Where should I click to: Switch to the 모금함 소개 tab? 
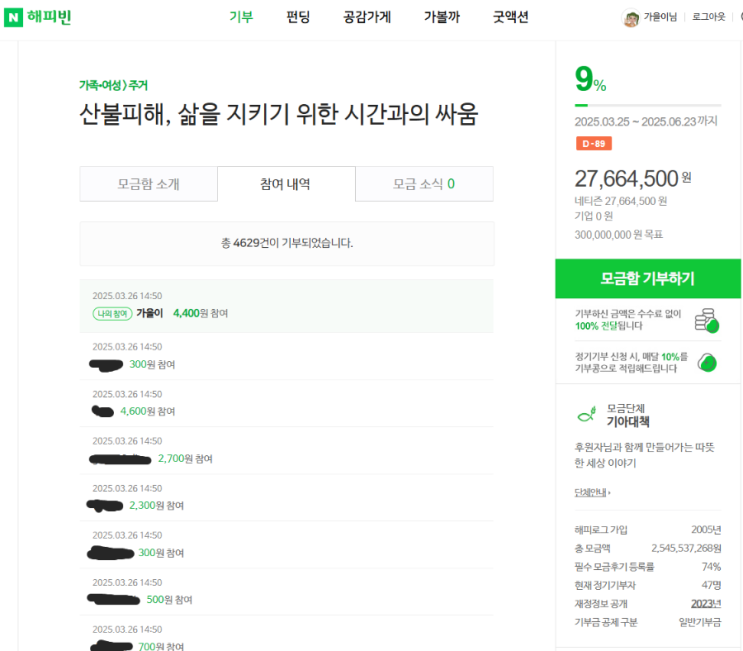pyautogui.click(x=148, y=184)
